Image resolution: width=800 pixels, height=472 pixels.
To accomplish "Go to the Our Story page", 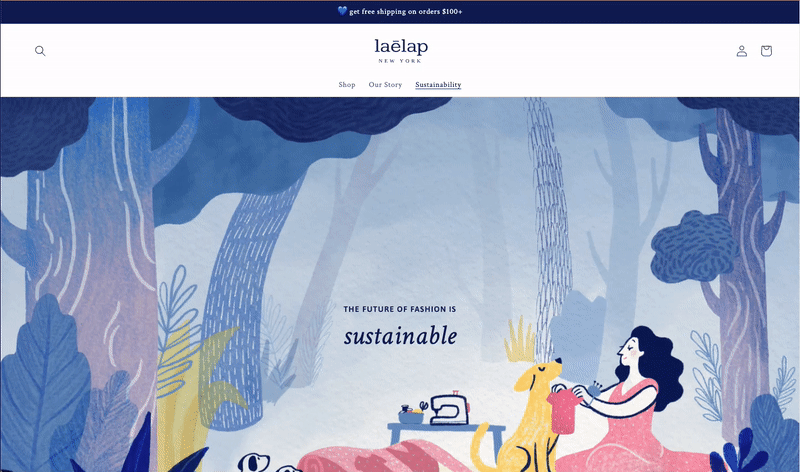I will tap(385, 85).
